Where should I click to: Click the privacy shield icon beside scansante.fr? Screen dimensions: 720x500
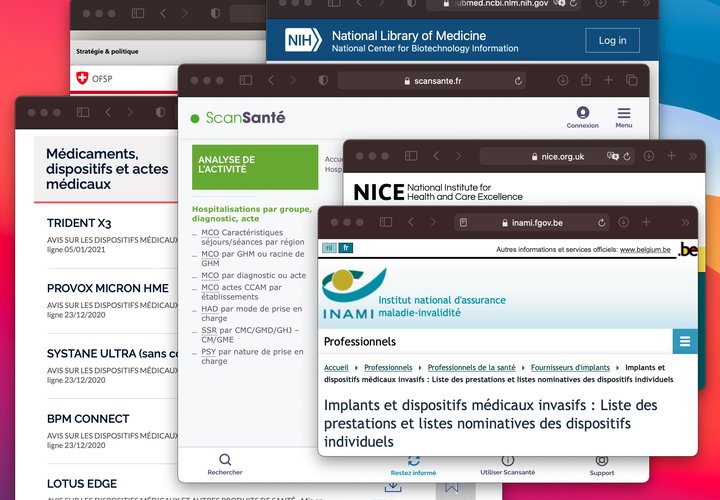tap(323, 80)
